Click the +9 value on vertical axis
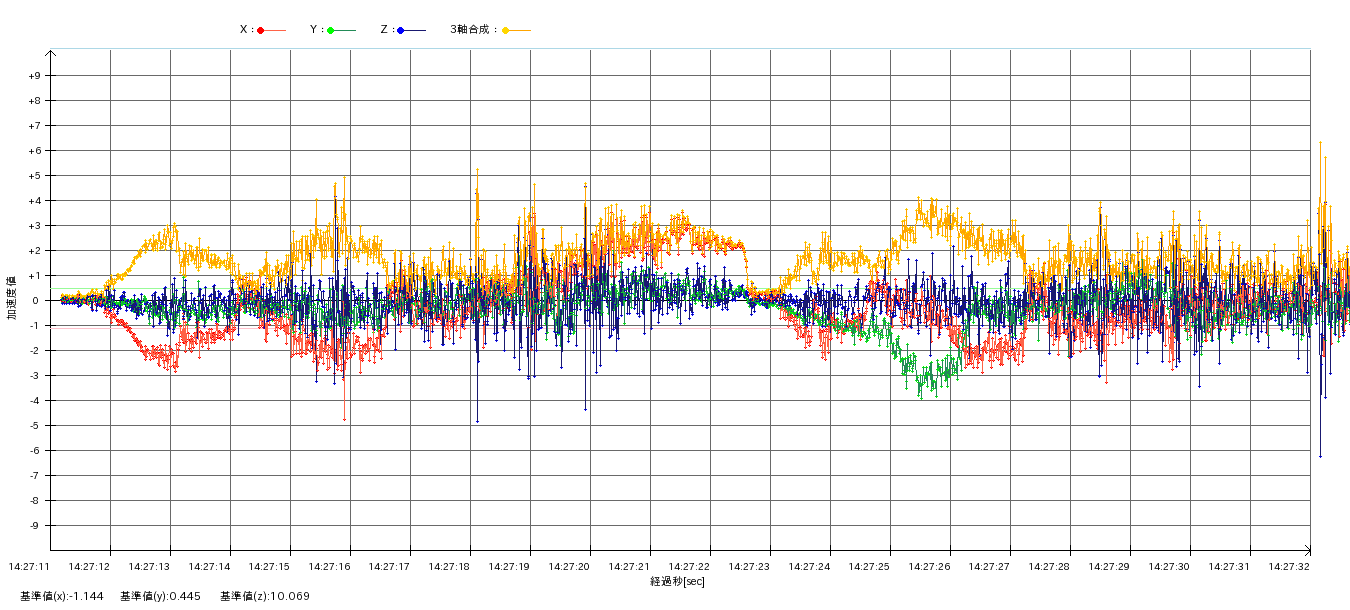The height and width of the screenshot is (610, 1350). click(34, 76)
